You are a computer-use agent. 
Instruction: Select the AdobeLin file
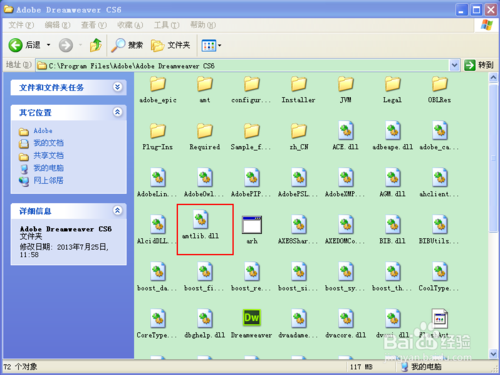pyautogui.click(x=157, y=183)
